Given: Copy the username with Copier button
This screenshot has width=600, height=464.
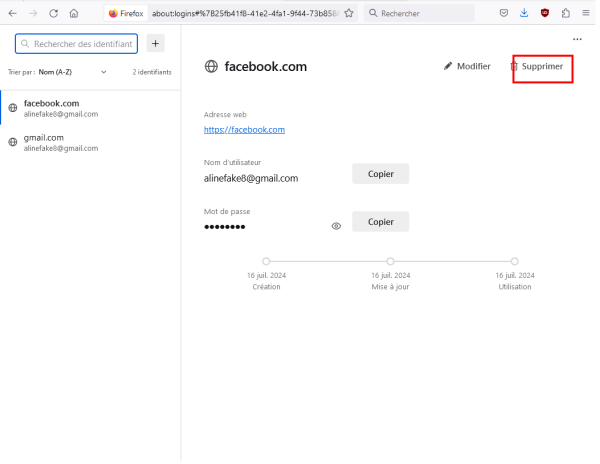Looking at the screenshot, I should click(381, 174).
